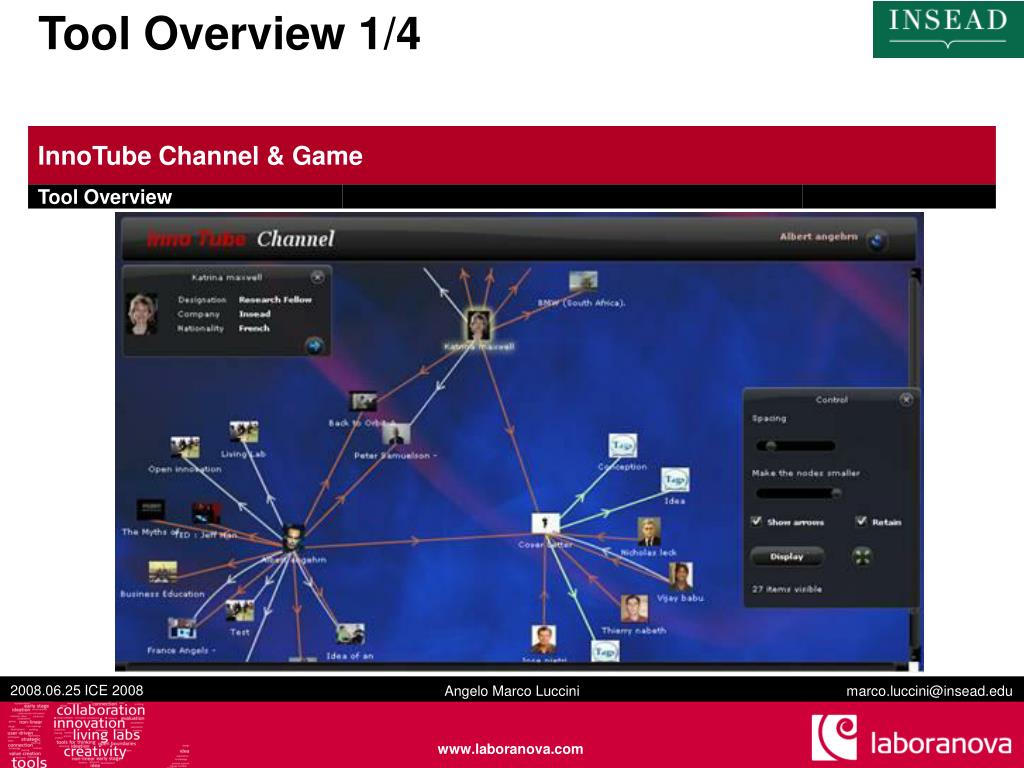Select the Test node thumbnail

(x=240, y=611)
